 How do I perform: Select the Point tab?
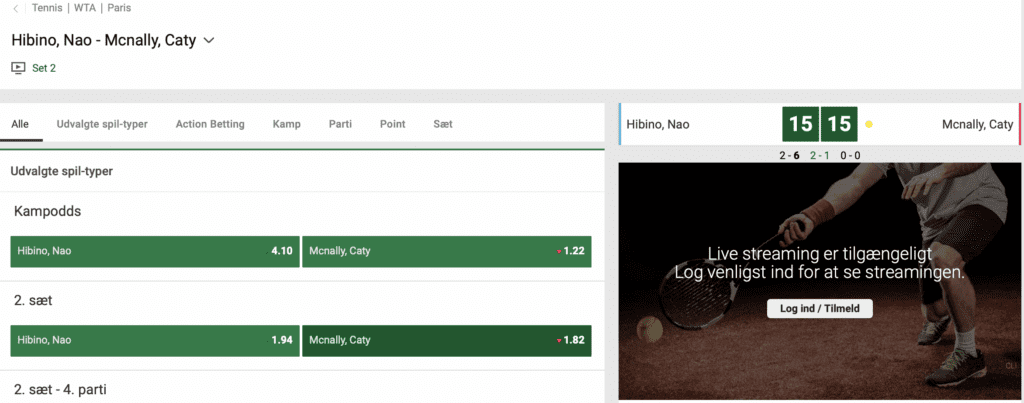392,124
